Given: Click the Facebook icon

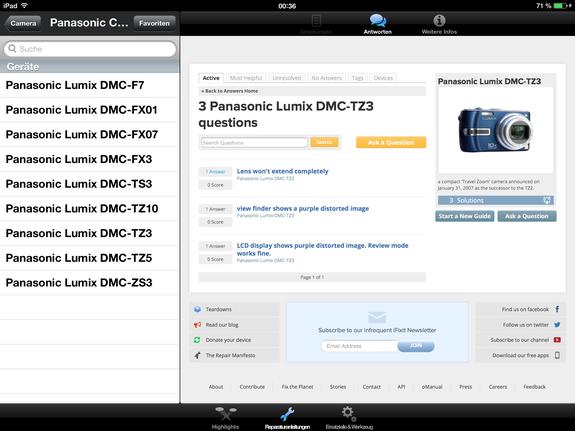Looking at the screenshot, I should click(557, 309).
